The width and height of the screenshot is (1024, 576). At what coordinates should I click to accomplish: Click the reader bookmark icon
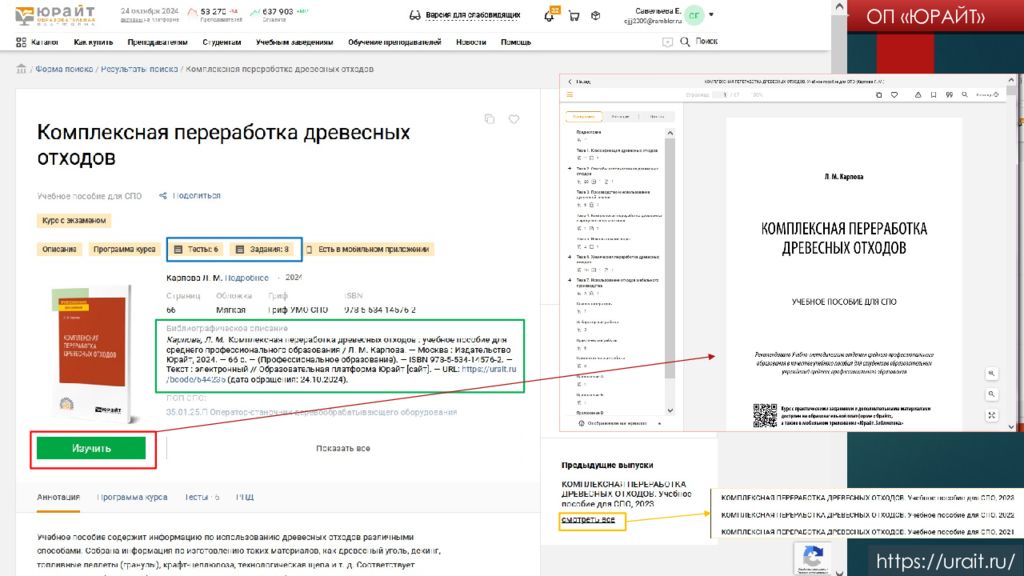[x=933, y=95]
